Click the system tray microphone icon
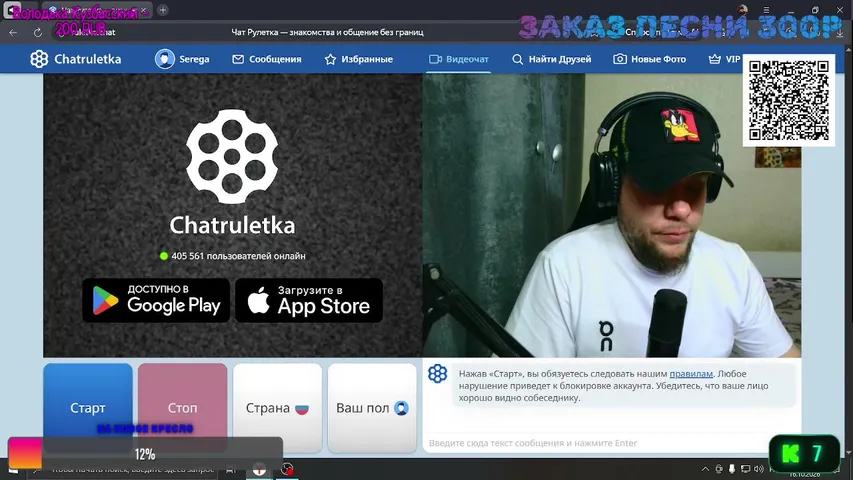This screenshot has width=853, height=480. pyautogui.click(x=732, y=469)
